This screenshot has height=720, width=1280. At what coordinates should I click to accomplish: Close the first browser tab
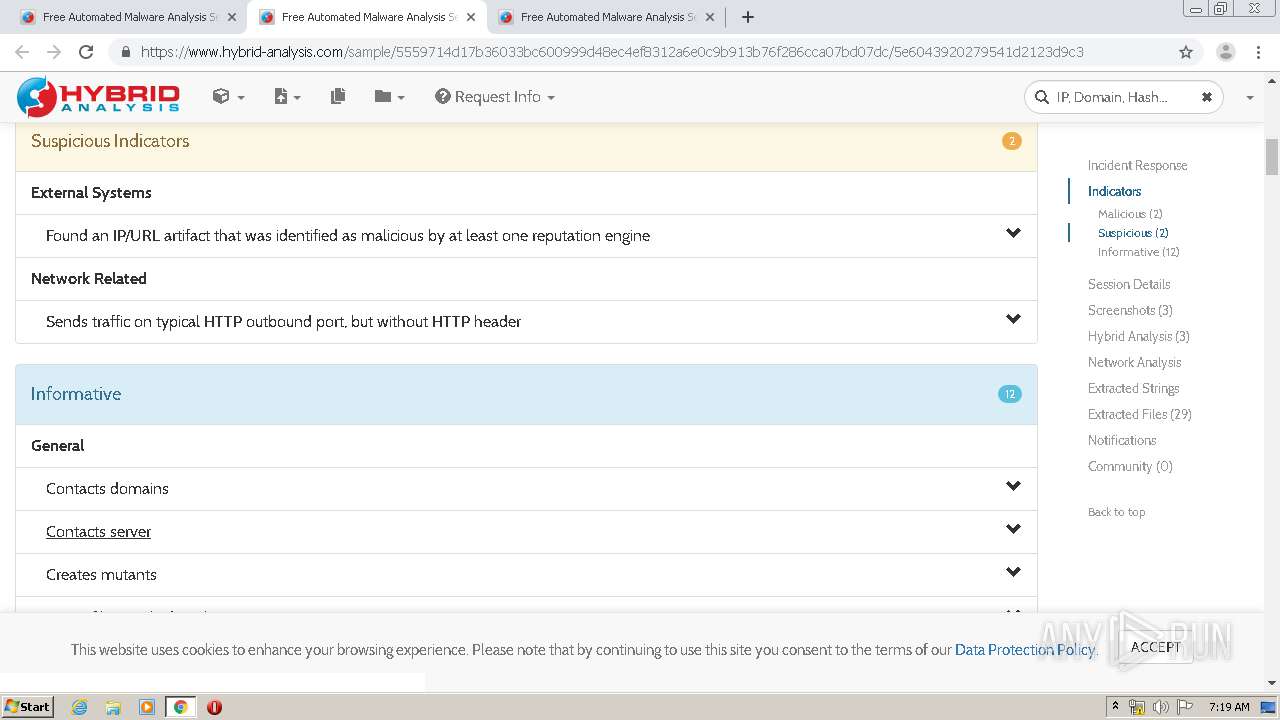point(232,17)
